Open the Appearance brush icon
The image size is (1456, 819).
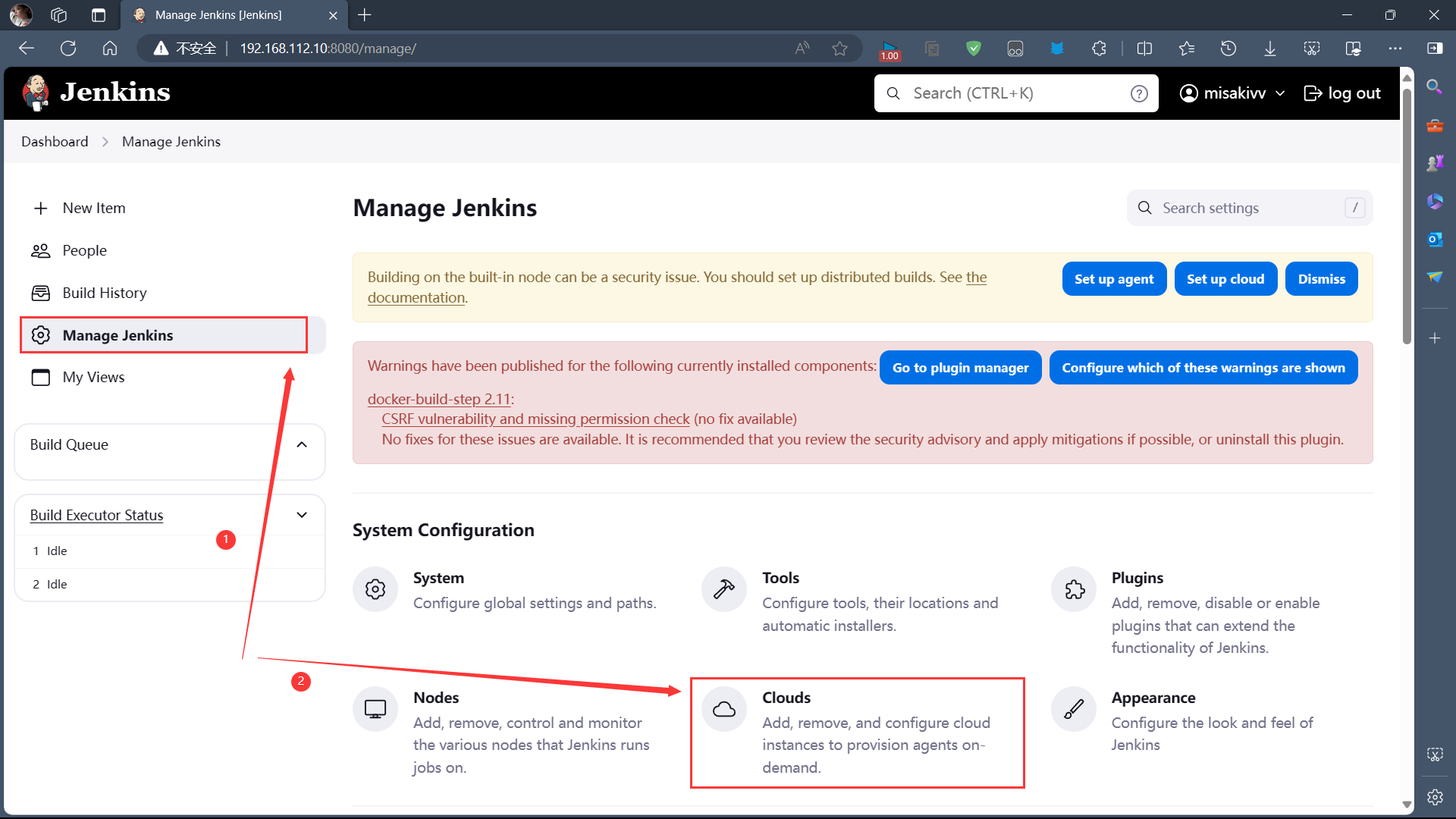pos(1074,709)
